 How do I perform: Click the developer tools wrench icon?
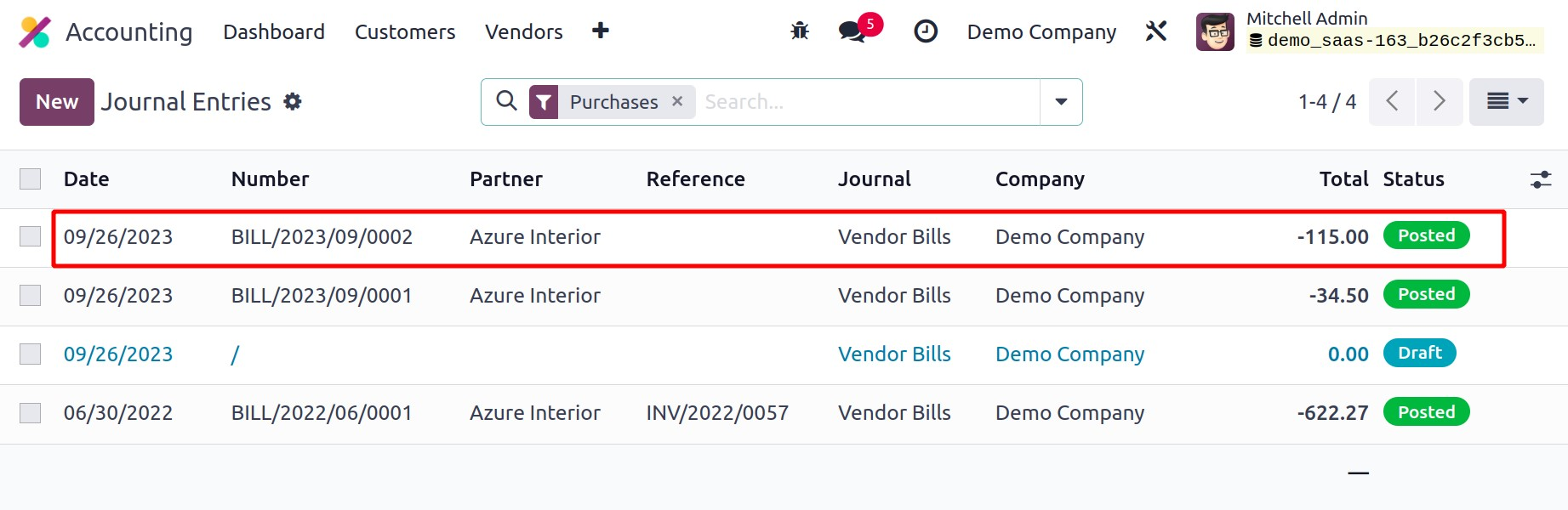click(1155, 31)
